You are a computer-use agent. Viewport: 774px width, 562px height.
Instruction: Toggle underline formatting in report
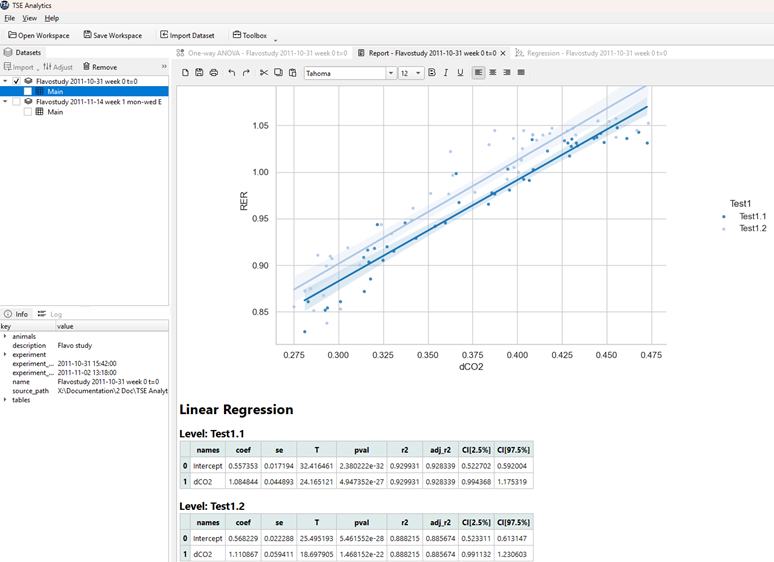(x=460, y=73)
